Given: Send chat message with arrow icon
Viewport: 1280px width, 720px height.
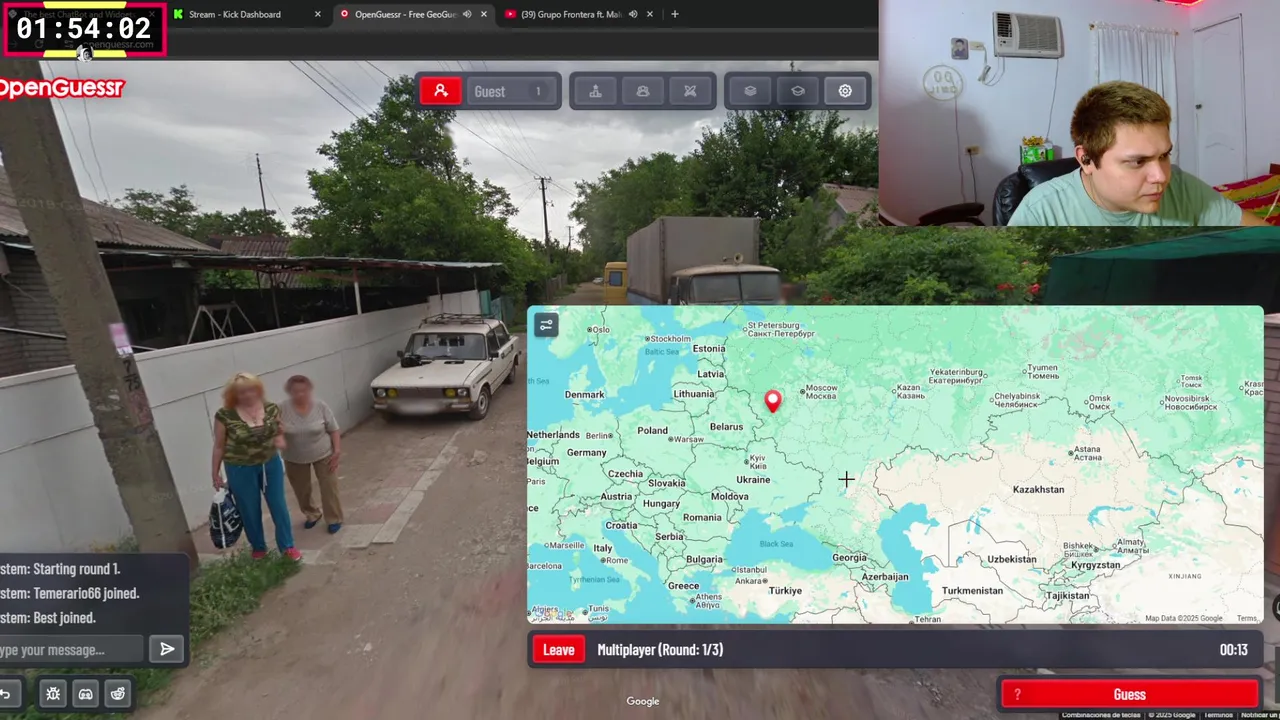Looking at the screenshot, I should pos(167,649).
